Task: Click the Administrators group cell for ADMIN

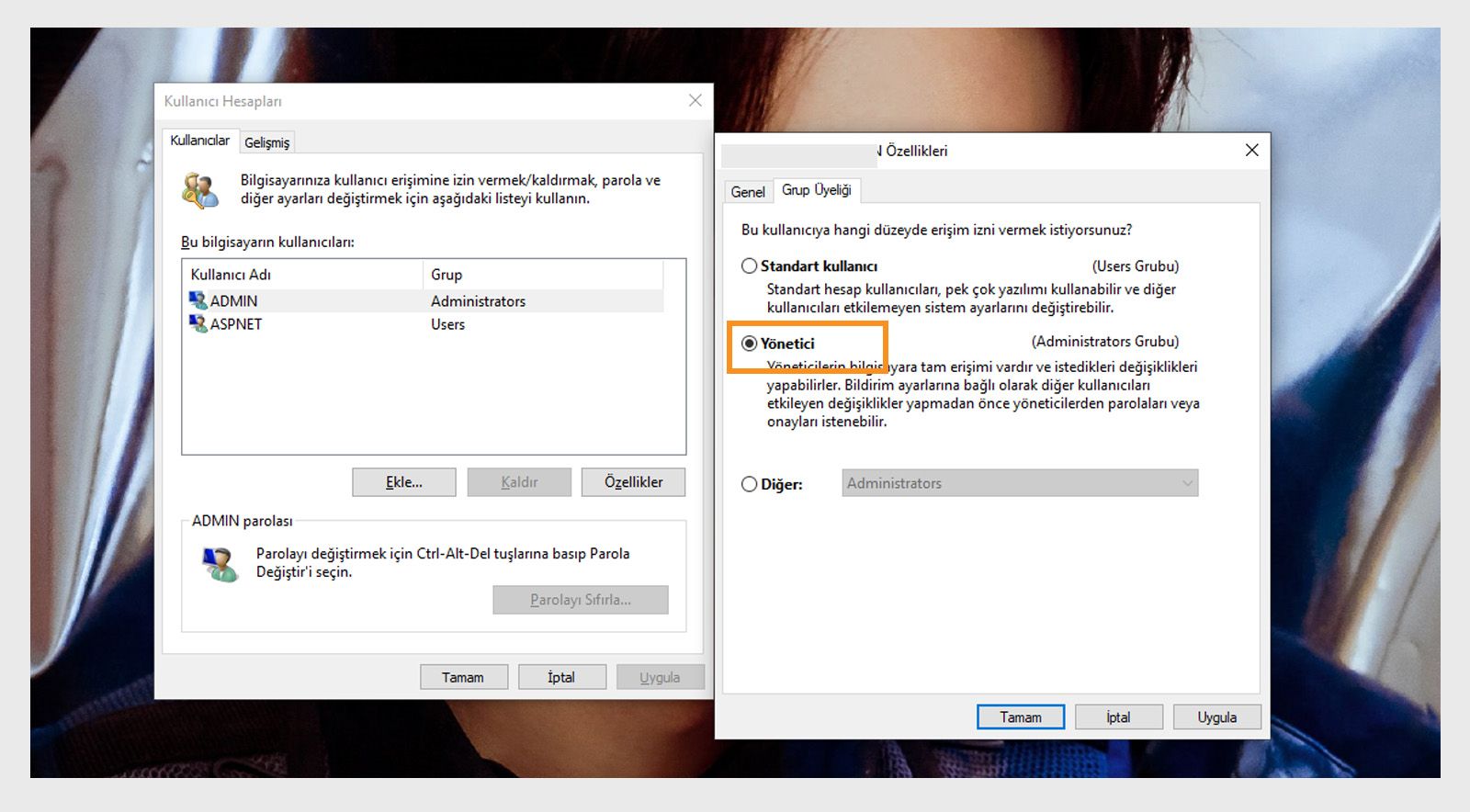Action: pyautogui.click(x=478, y=301)
